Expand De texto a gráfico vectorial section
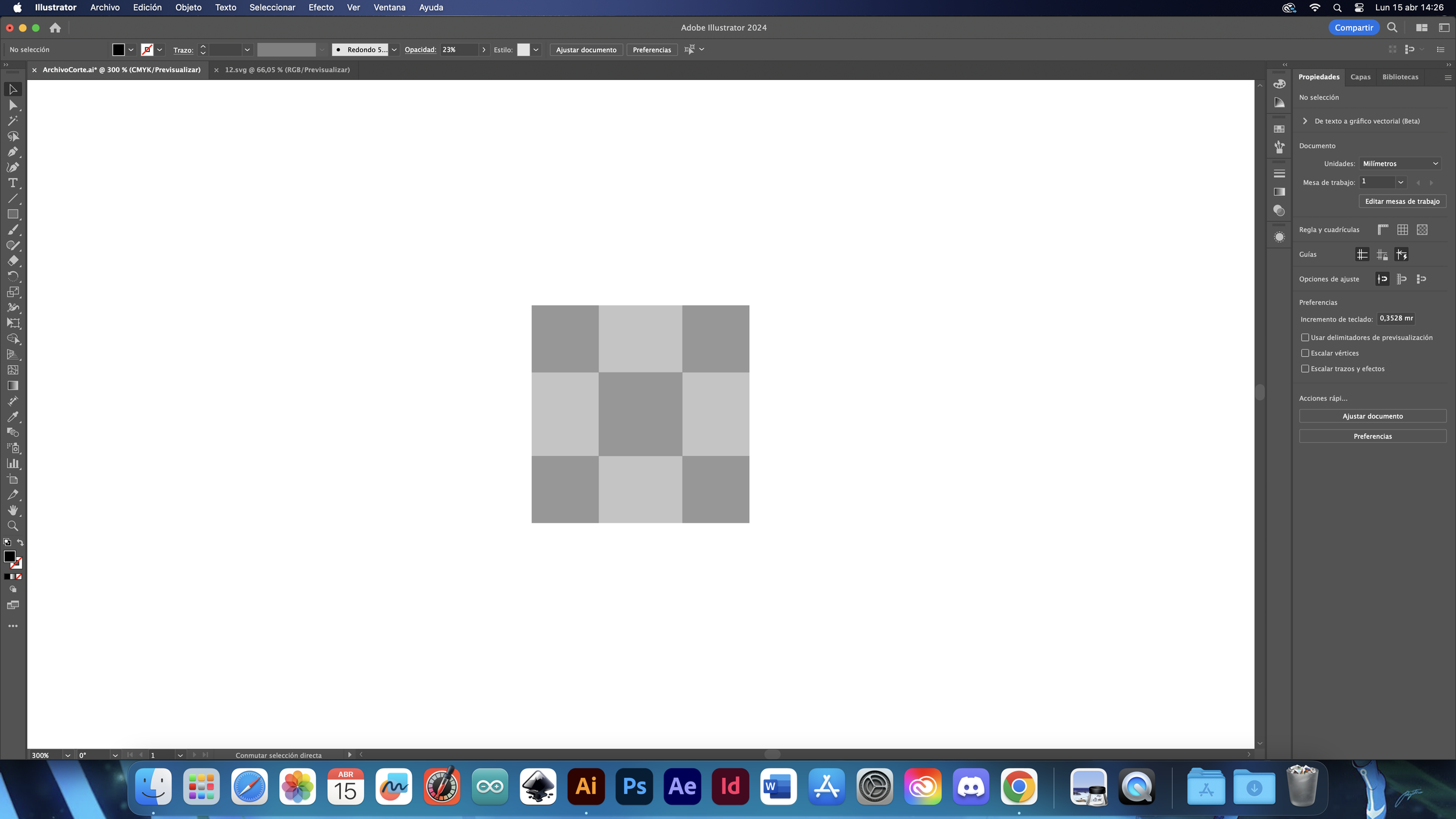Viewport: 1456px width, 819px height. (1305, 121)
